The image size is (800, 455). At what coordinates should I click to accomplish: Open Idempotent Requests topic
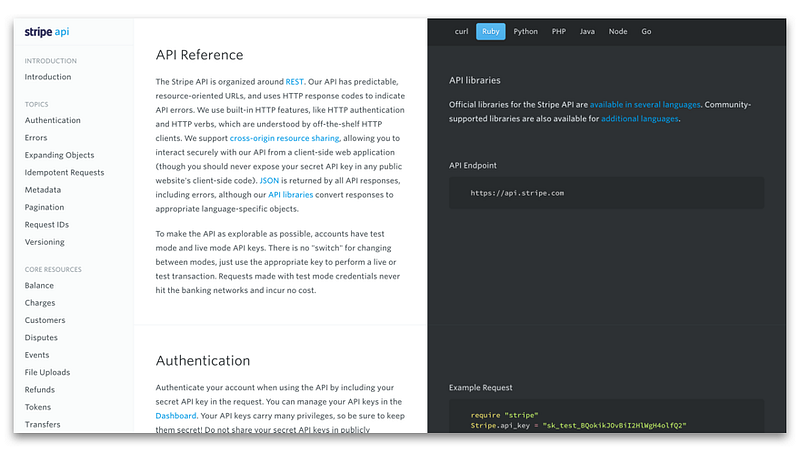click(64, 172)
